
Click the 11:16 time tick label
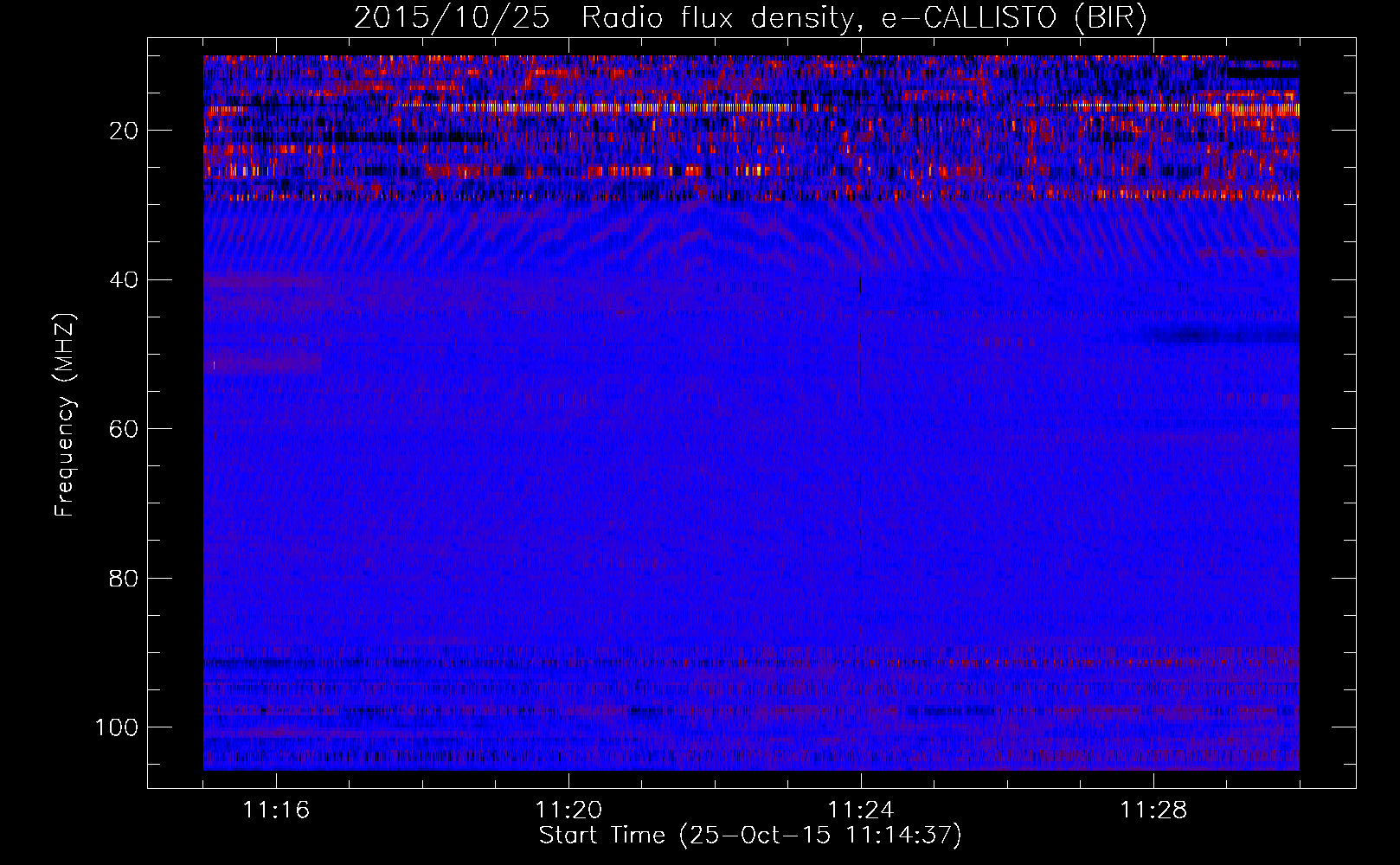(x=276, y=810)
